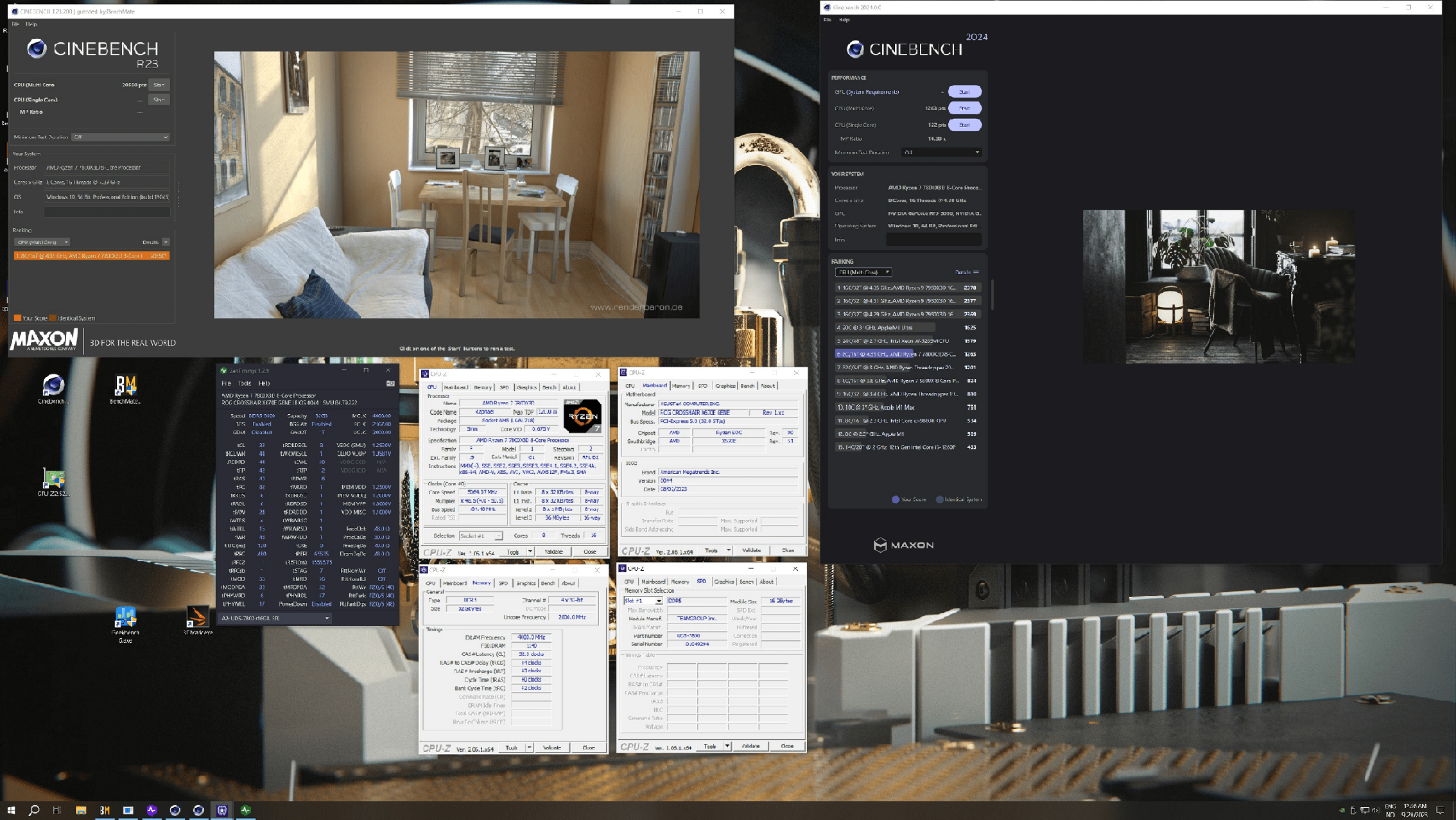Click Tools button in CPU-Z Memory window
The image size is (1456, 820).
[x=512, y=747]
